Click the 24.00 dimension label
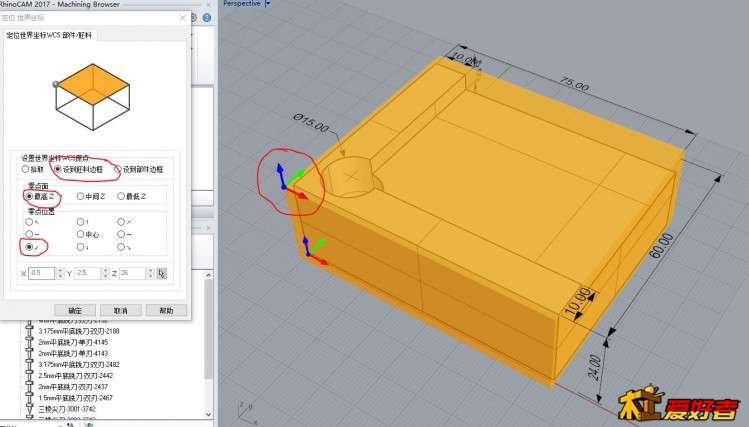 [595, 367]
